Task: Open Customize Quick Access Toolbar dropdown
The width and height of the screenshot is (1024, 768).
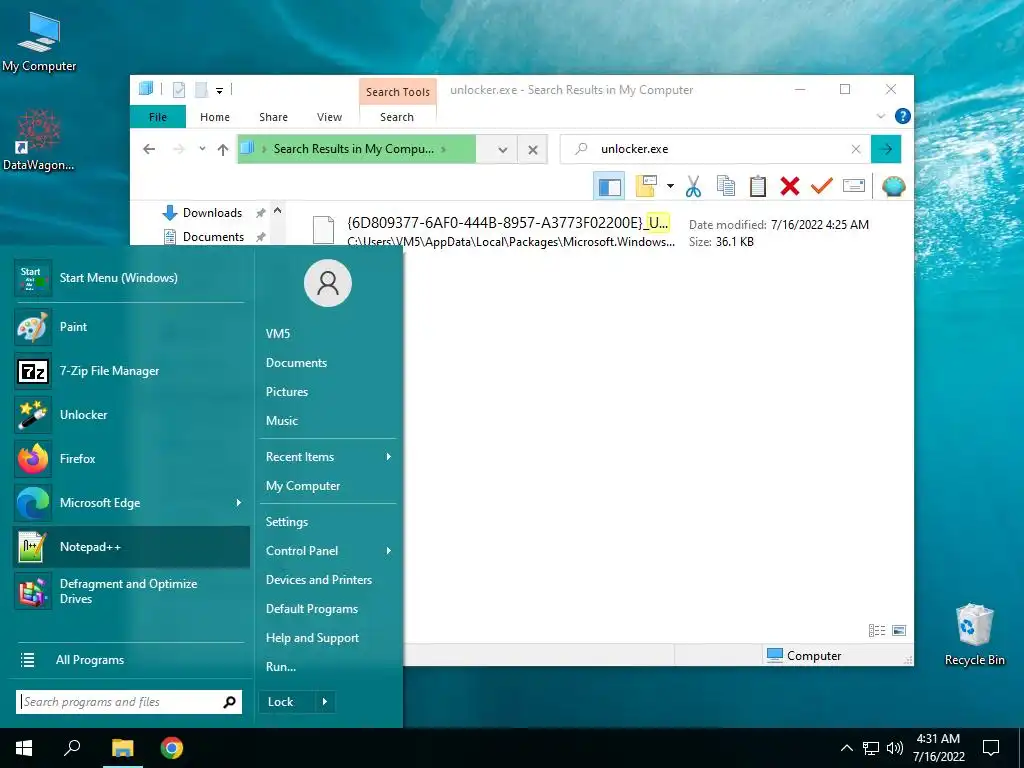Action: coord(219,91)
